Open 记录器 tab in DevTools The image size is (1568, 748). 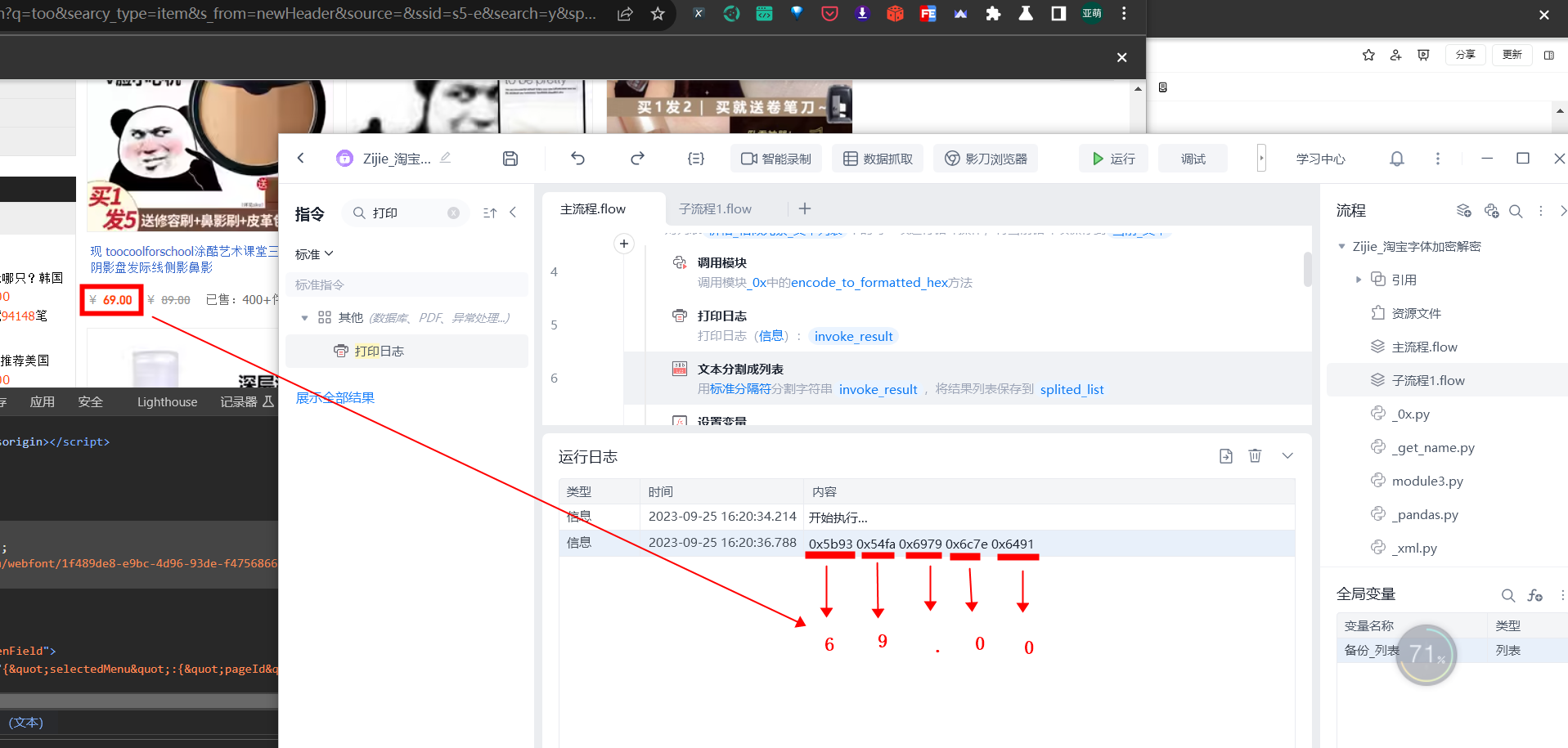pos(246,401)
